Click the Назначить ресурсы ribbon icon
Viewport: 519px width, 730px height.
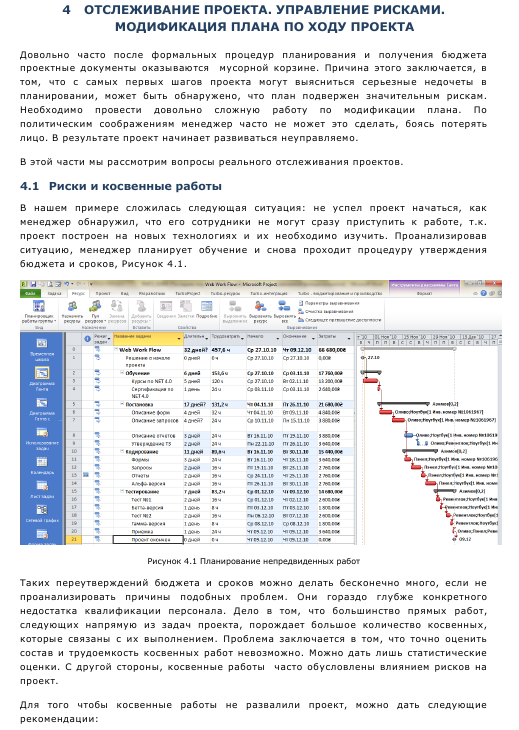coord(72,306)
